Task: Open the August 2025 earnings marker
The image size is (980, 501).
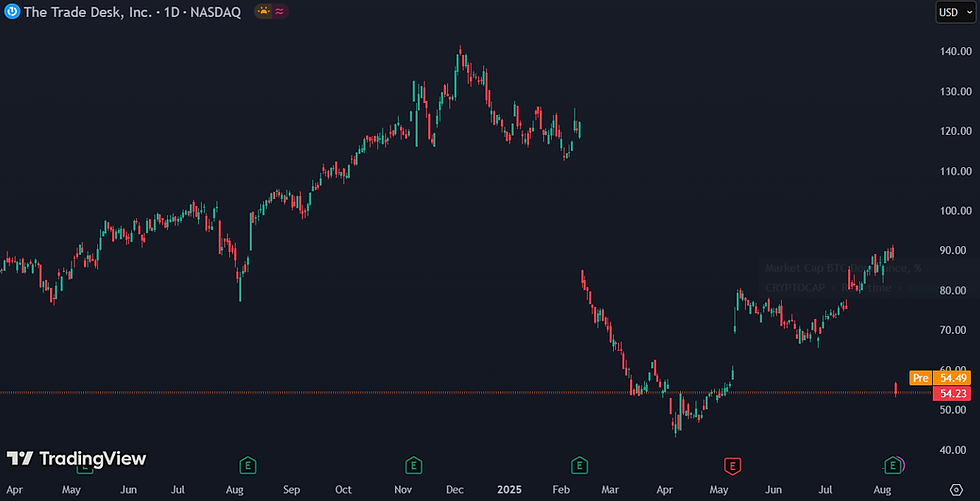Action: pos(894,465)
